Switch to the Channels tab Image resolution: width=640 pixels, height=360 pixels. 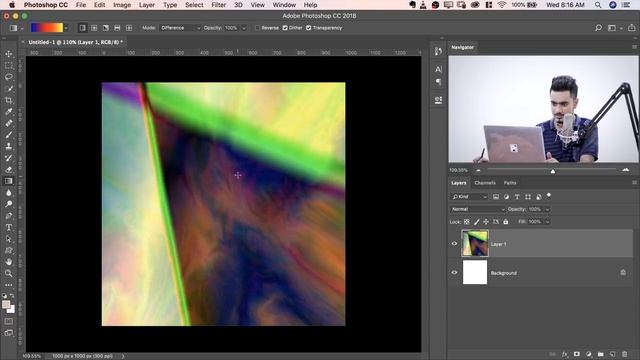(485, 183)
